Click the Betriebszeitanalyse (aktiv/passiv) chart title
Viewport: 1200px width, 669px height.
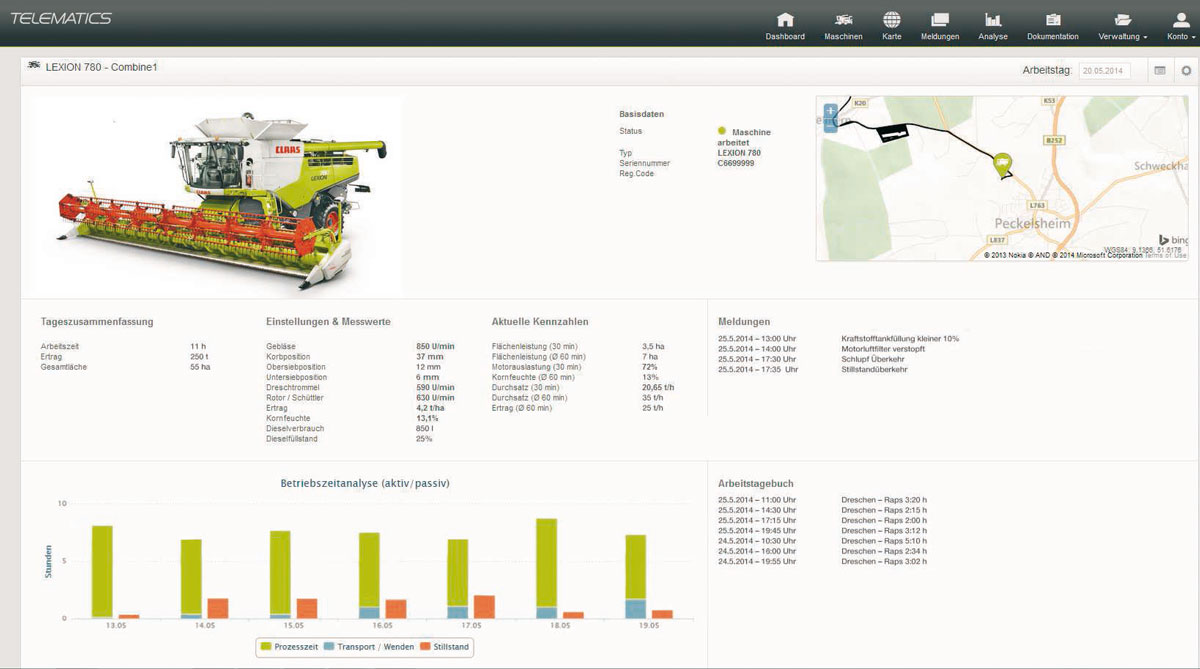[365, 483]
